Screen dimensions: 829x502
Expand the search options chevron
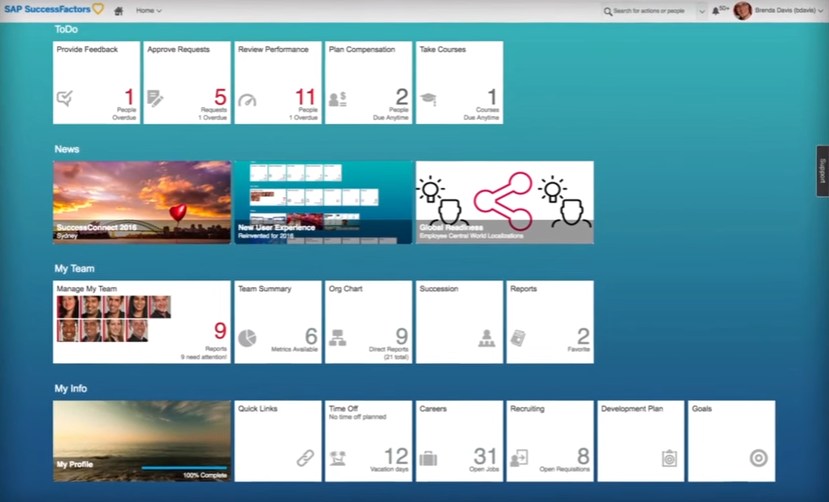(701, 11)
